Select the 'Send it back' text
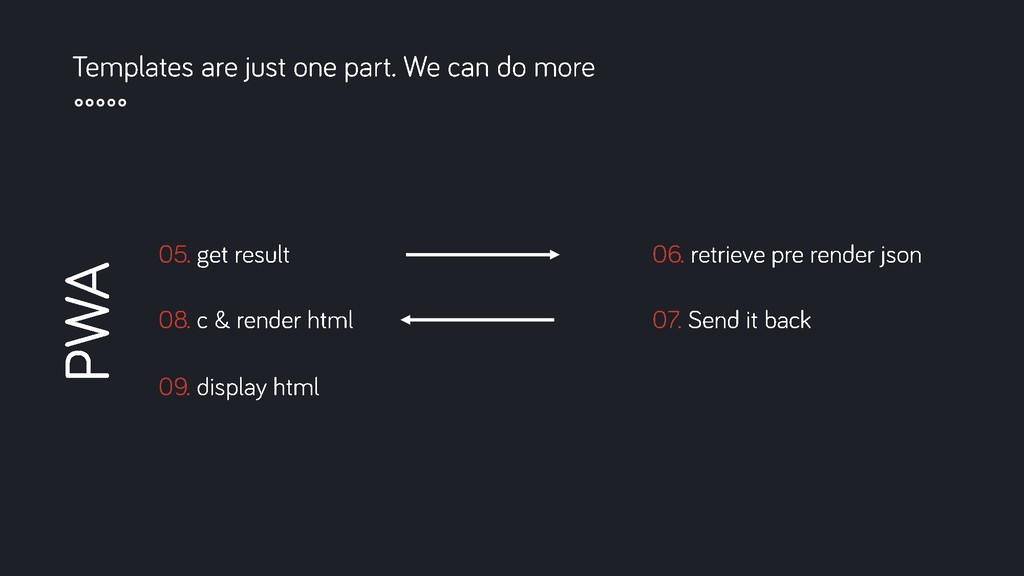1024x576 pixels. click(750, 320)
